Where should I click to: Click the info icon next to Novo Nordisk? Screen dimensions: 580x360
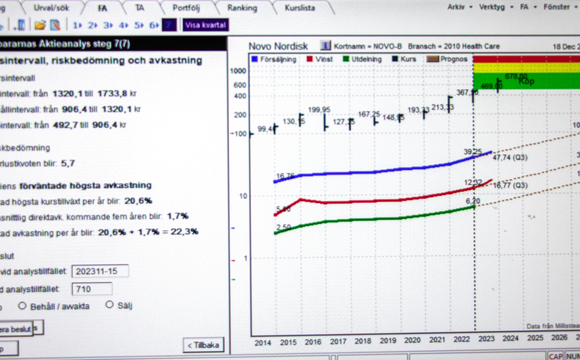tap(325, 46)
